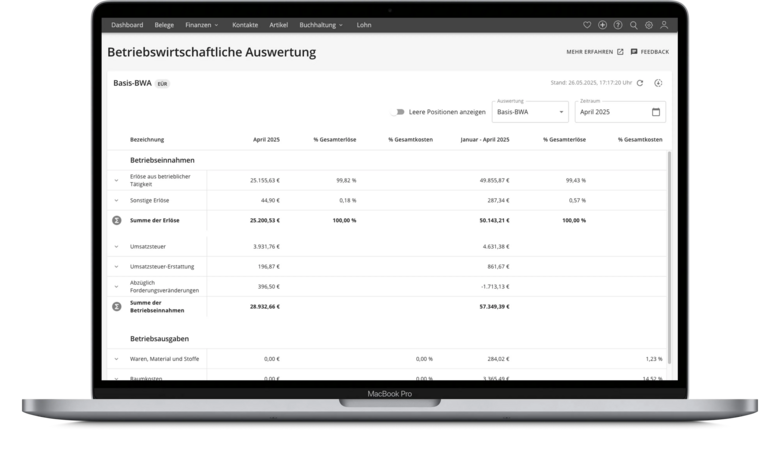This screenshot has height=450, width=780.
Task: Click the plus create-new icon in top bar
Action: point(602,24)
